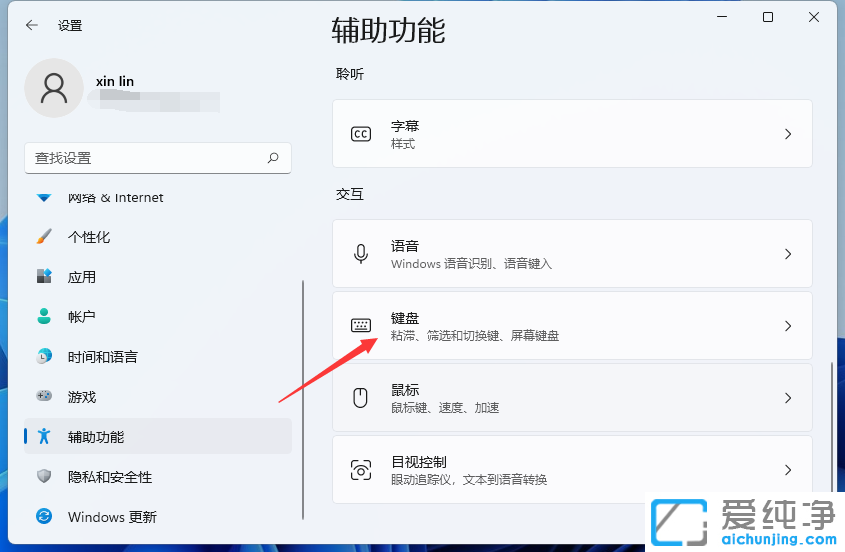Click the 隐私和安全性 shield icon
Viewport: 845px width, 552px height.
pyautogui.click(x=44, y=476)
